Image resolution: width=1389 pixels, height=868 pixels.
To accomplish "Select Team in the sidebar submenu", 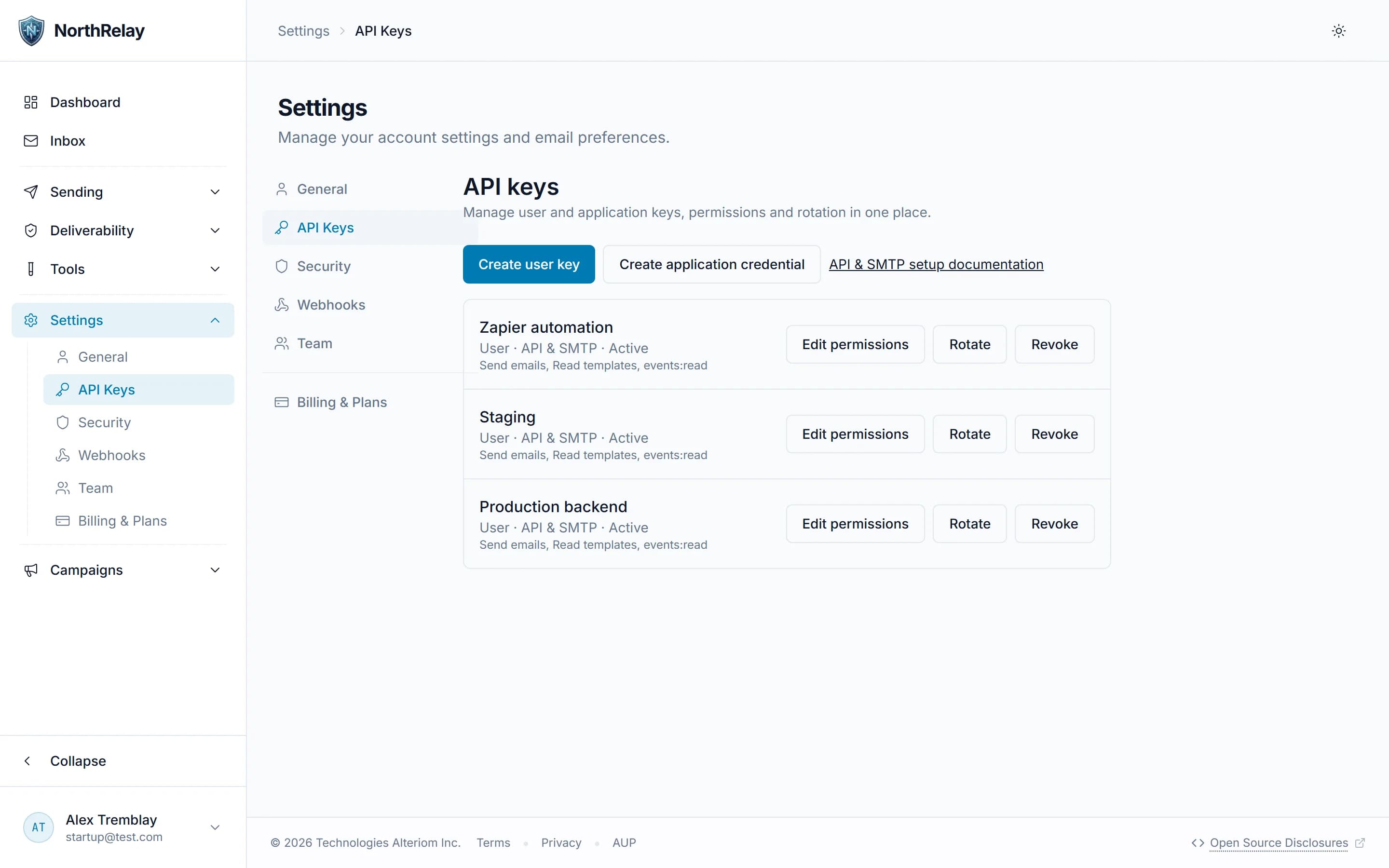I will 138,488.
